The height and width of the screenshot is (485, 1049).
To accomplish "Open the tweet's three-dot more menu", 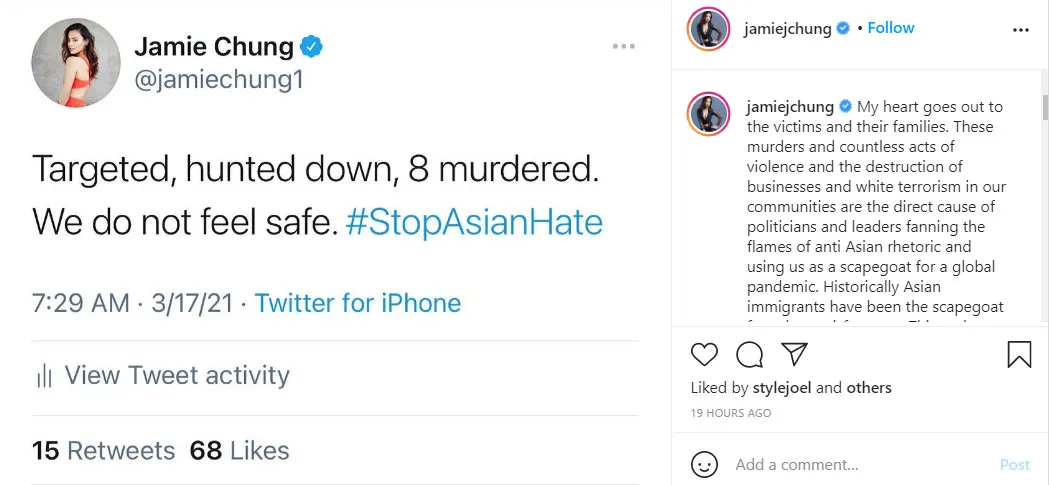I will [624, 46].
